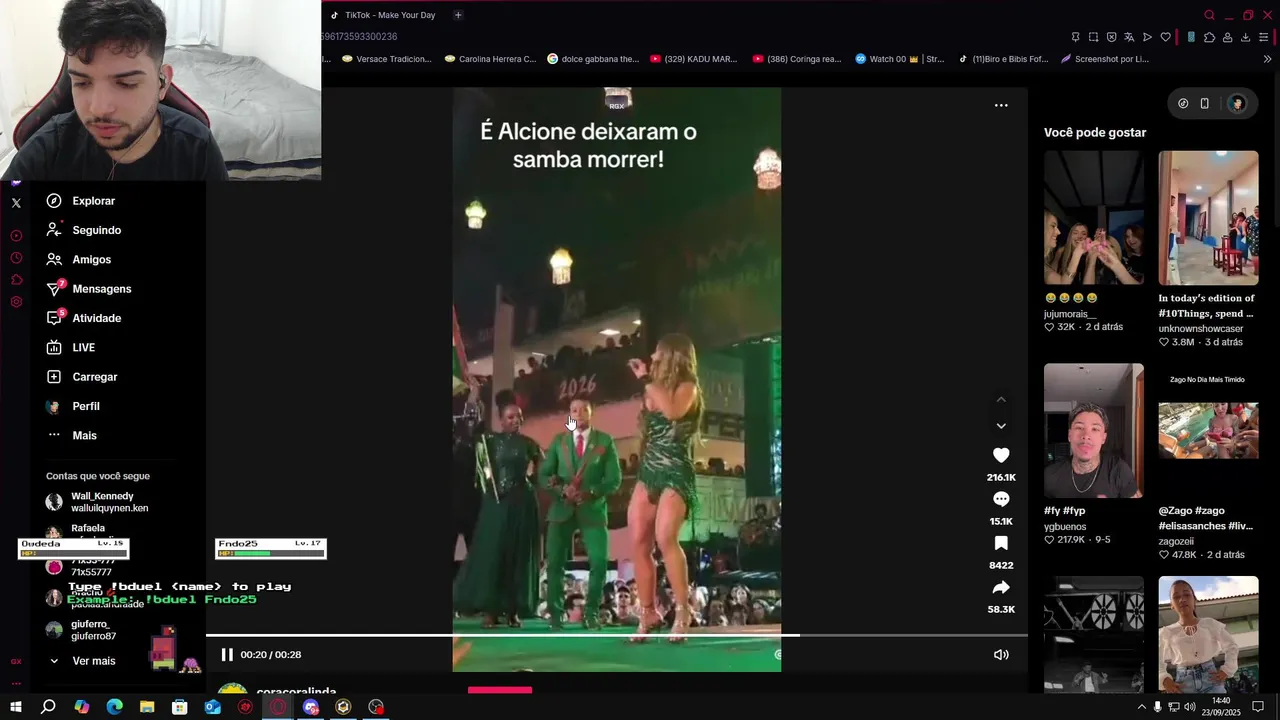
Task: Like the video with heart icon
Action: [1001, 455]
